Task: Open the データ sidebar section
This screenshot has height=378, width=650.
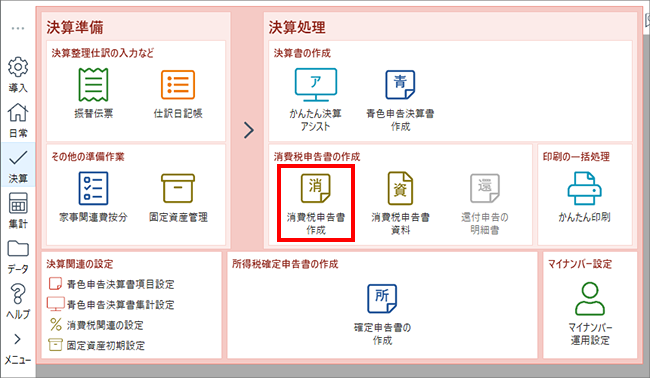Action: [x=18, y=257]
